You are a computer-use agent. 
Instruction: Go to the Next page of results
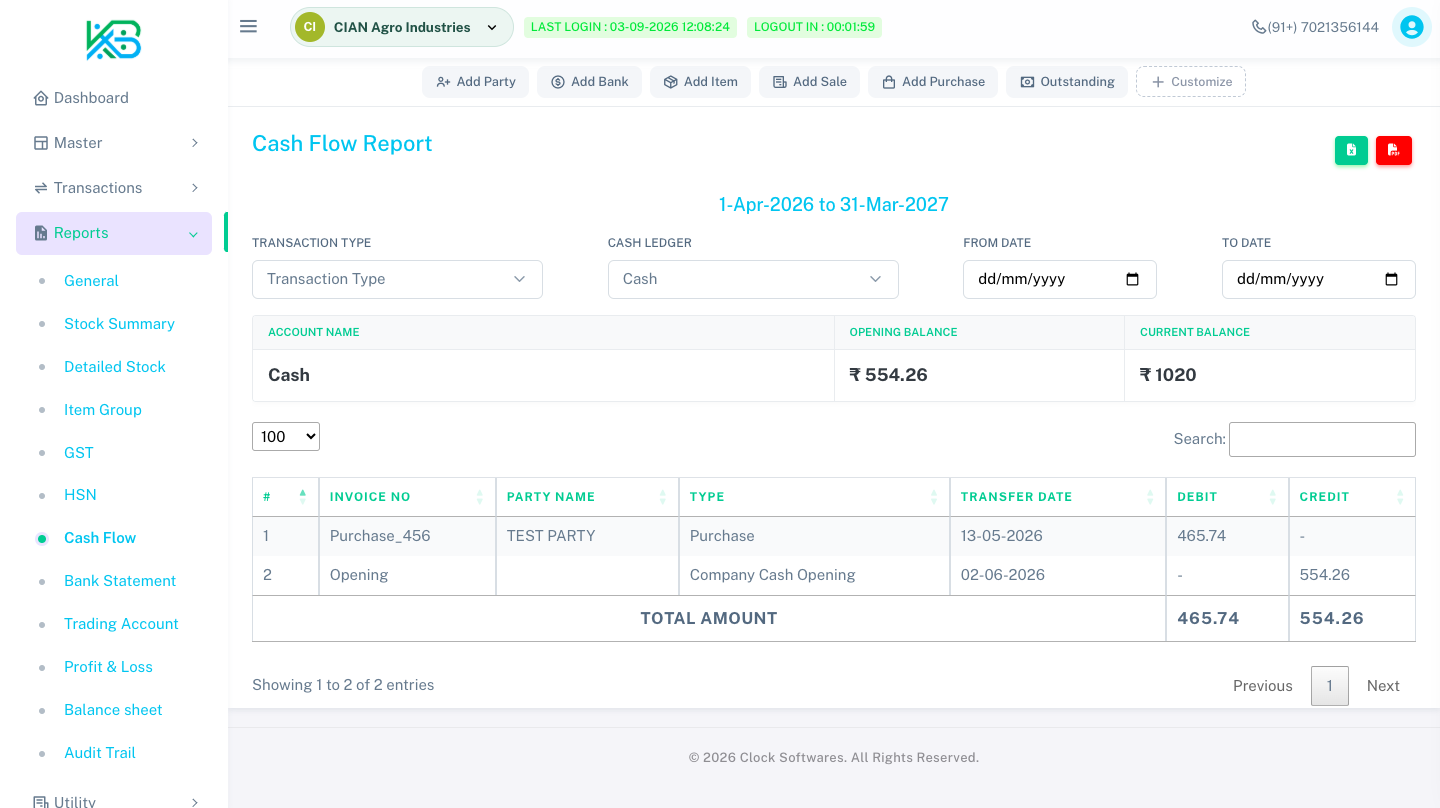[x=1383, y=686]
